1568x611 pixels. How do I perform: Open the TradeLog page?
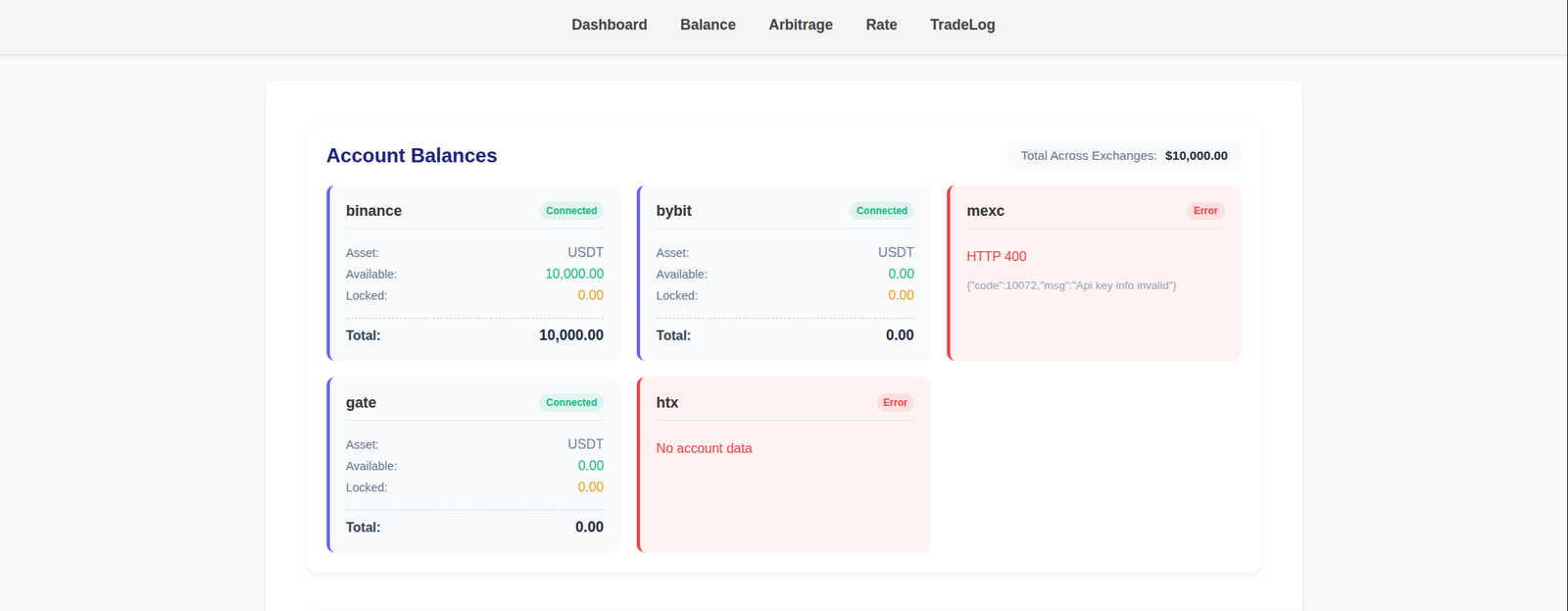coord(962,25)
